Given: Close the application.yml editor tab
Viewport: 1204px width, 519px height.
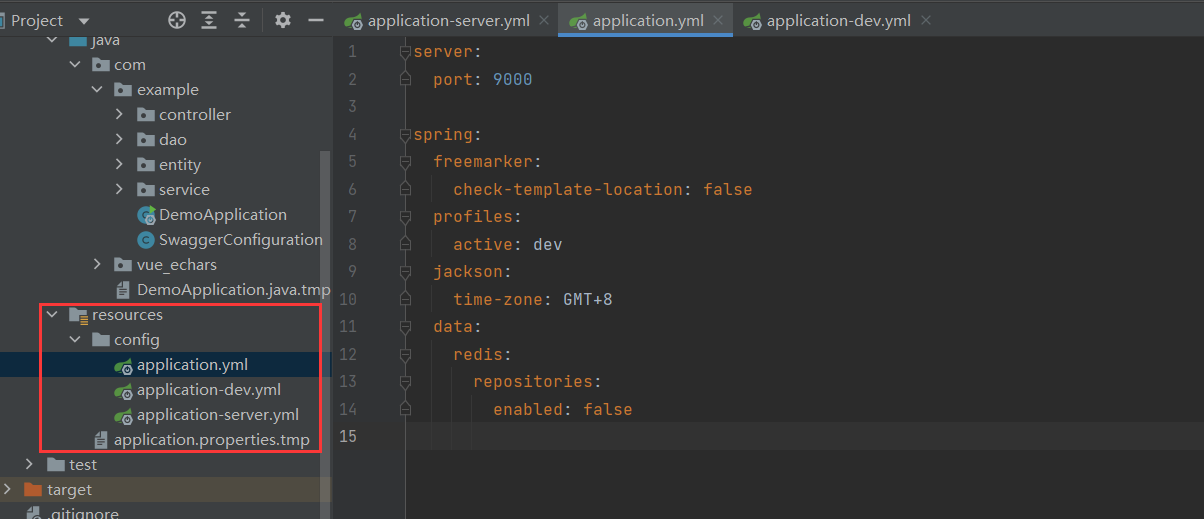Looking at the screenshot, I should pyautogui.click(x=718, y=21).
